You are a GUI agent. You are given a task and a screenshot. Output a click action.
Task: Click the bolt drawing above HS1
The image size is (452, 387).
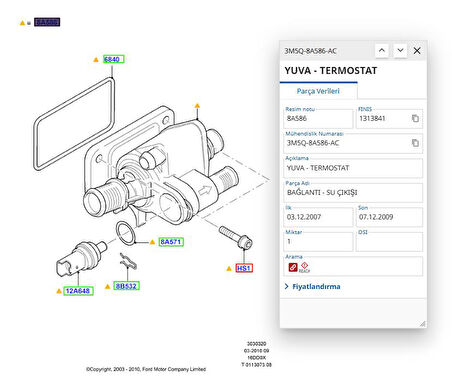tap(236, 237)
